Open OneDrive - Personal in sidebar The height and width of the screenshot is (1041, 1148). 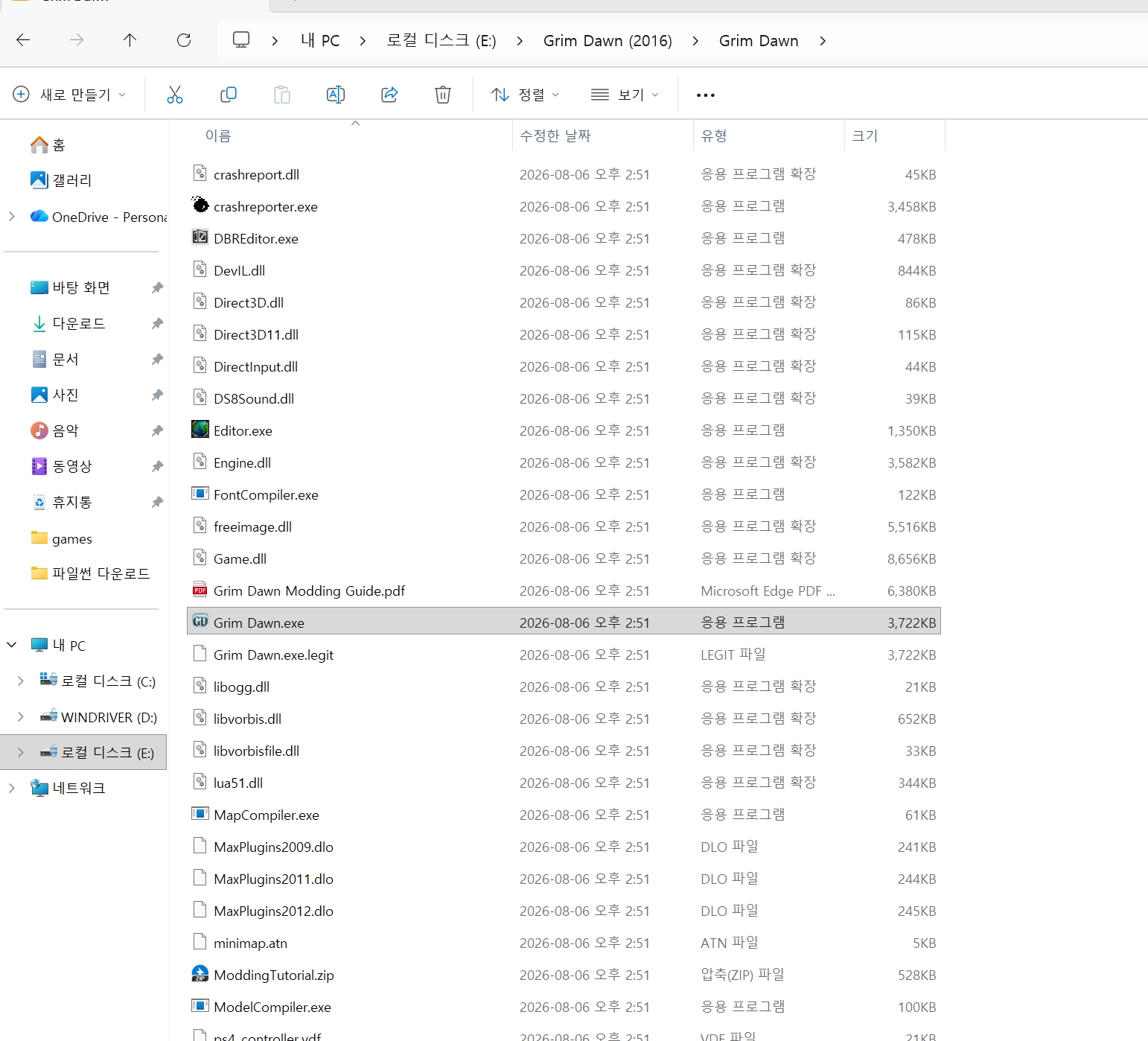[x=98, y=217]
